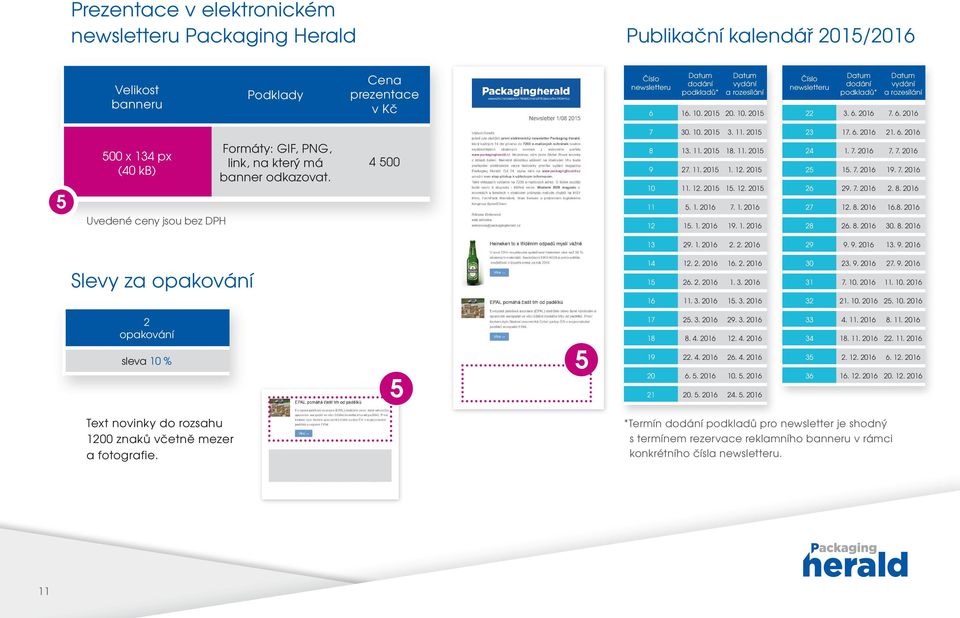Click the footnote '*Termín dodání podkladů' text
This screenshot has width=960, height=618.
tap(758, 439)
